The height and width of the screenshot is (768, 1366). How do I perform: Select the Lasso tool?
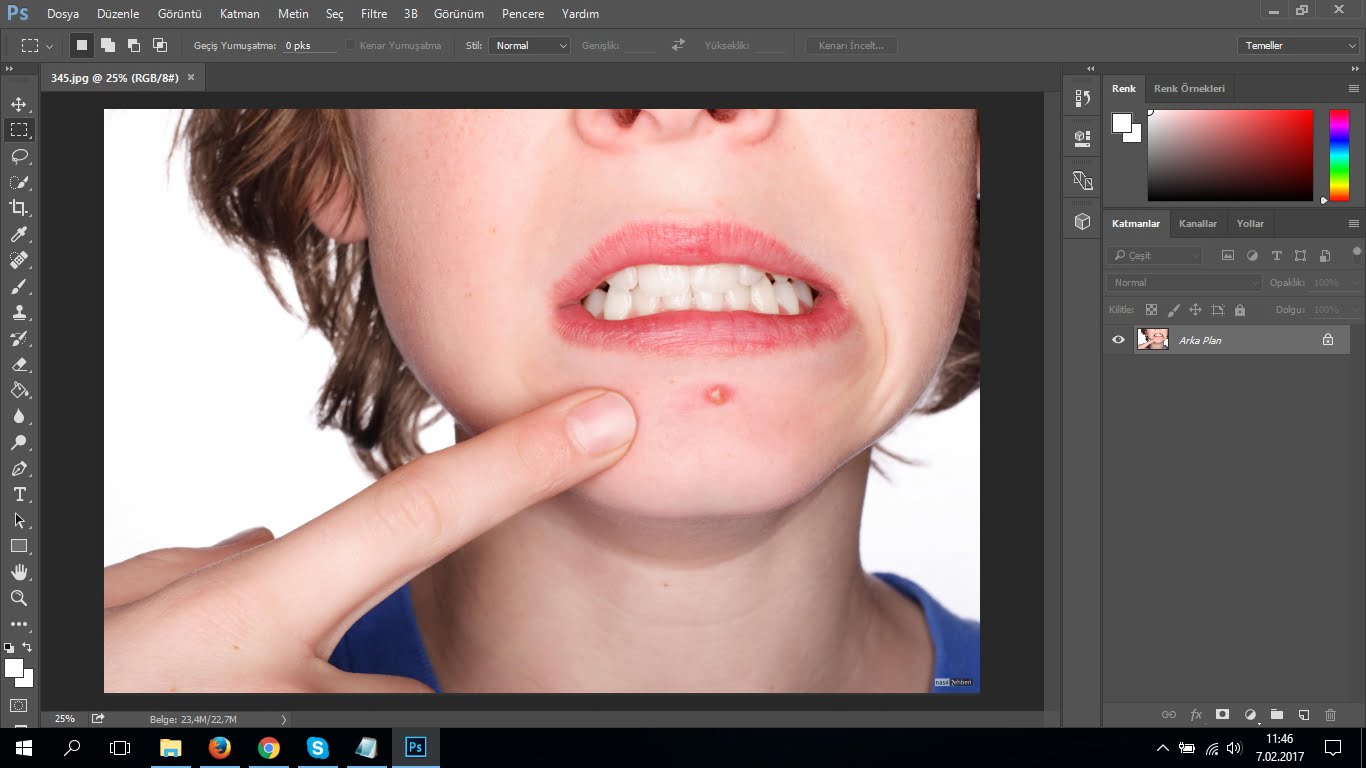pos(22,155)
